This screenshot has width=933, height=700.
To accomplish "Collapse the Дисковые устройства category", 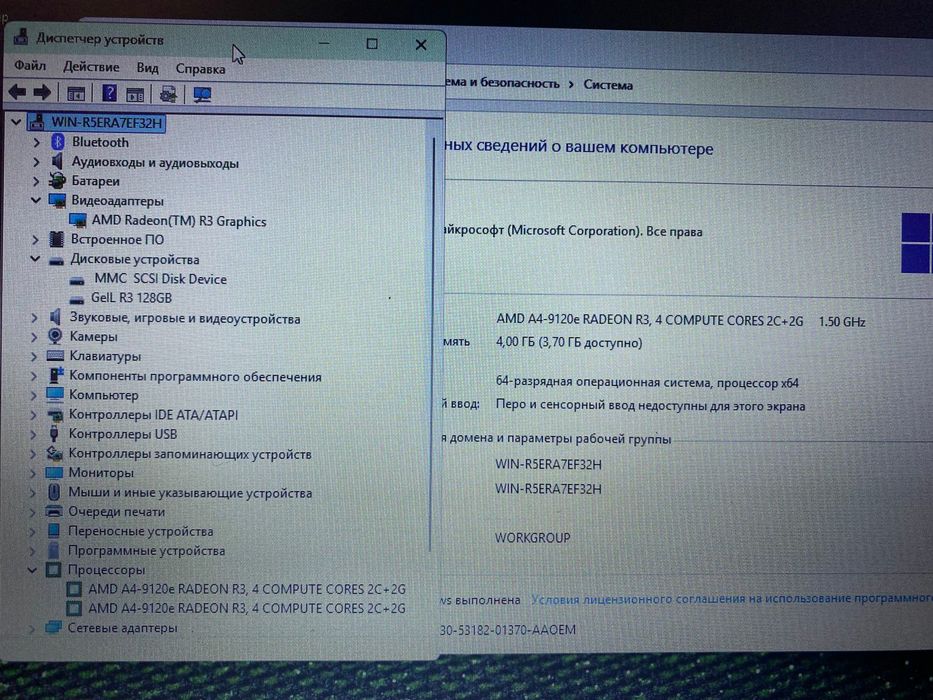I will [x=35, y=259].
